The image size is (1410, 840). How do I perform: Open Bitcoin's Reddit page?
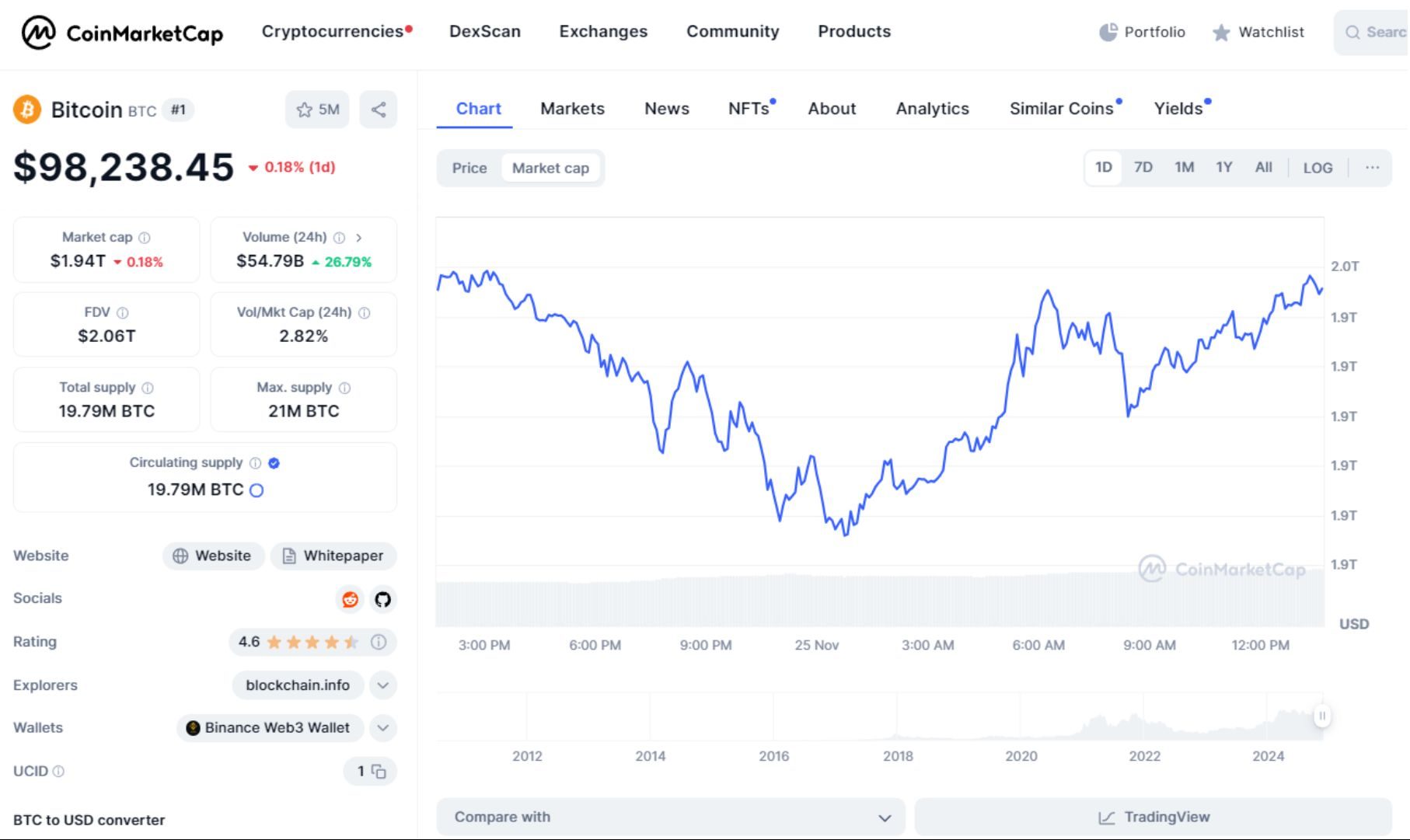pos(349,599)
